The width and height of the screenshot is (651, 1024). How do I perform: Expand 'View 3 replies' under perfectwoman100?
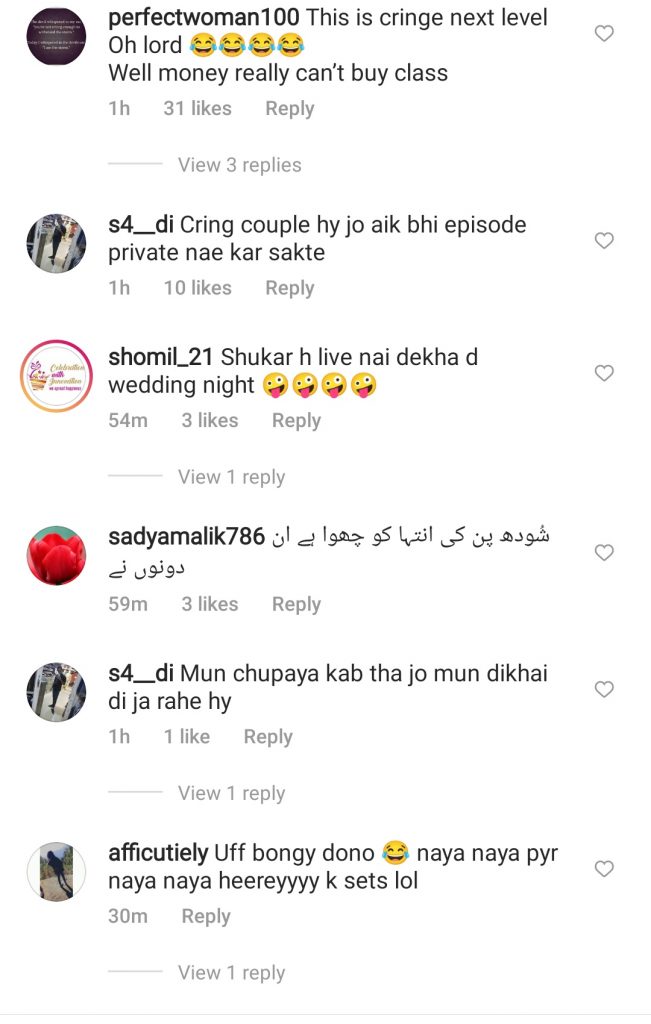coord(240,165)
